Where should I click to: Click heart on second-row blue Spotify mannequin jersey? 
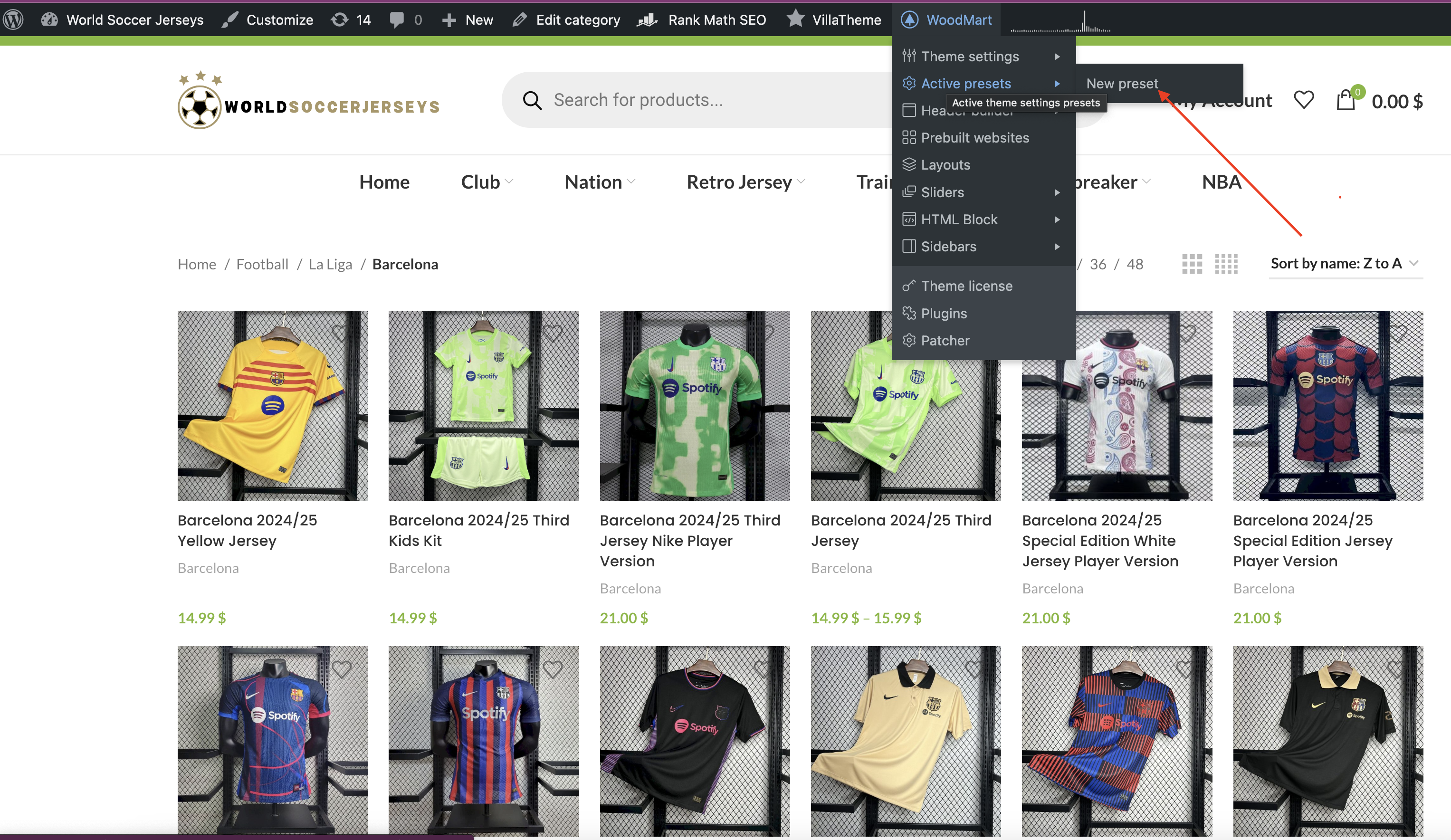(342, 668)
